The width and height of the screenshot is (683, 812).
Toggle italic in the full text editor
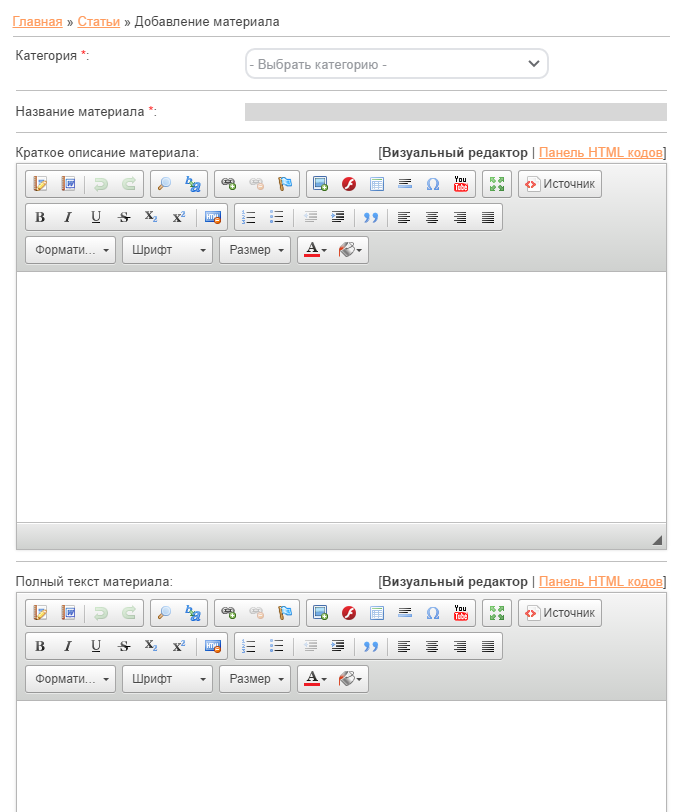[68, 646]
